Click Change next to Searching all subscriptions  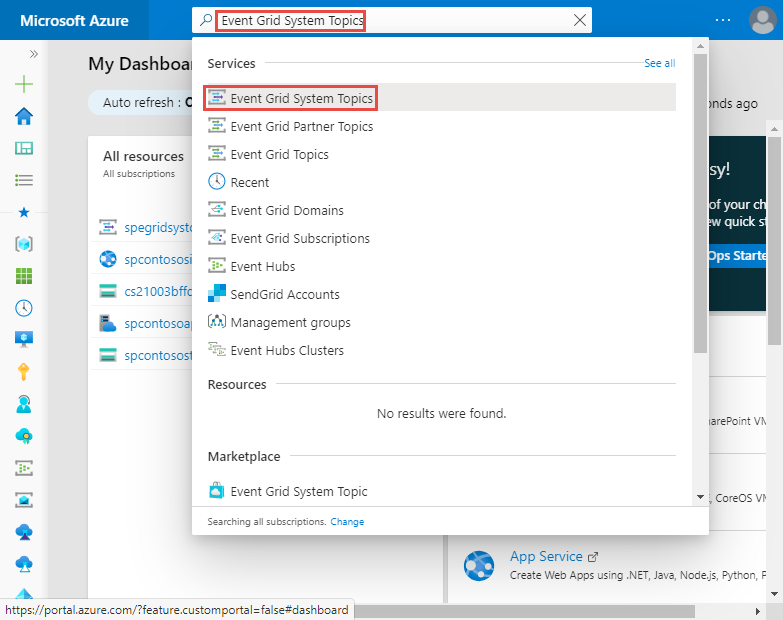[347, 522]
